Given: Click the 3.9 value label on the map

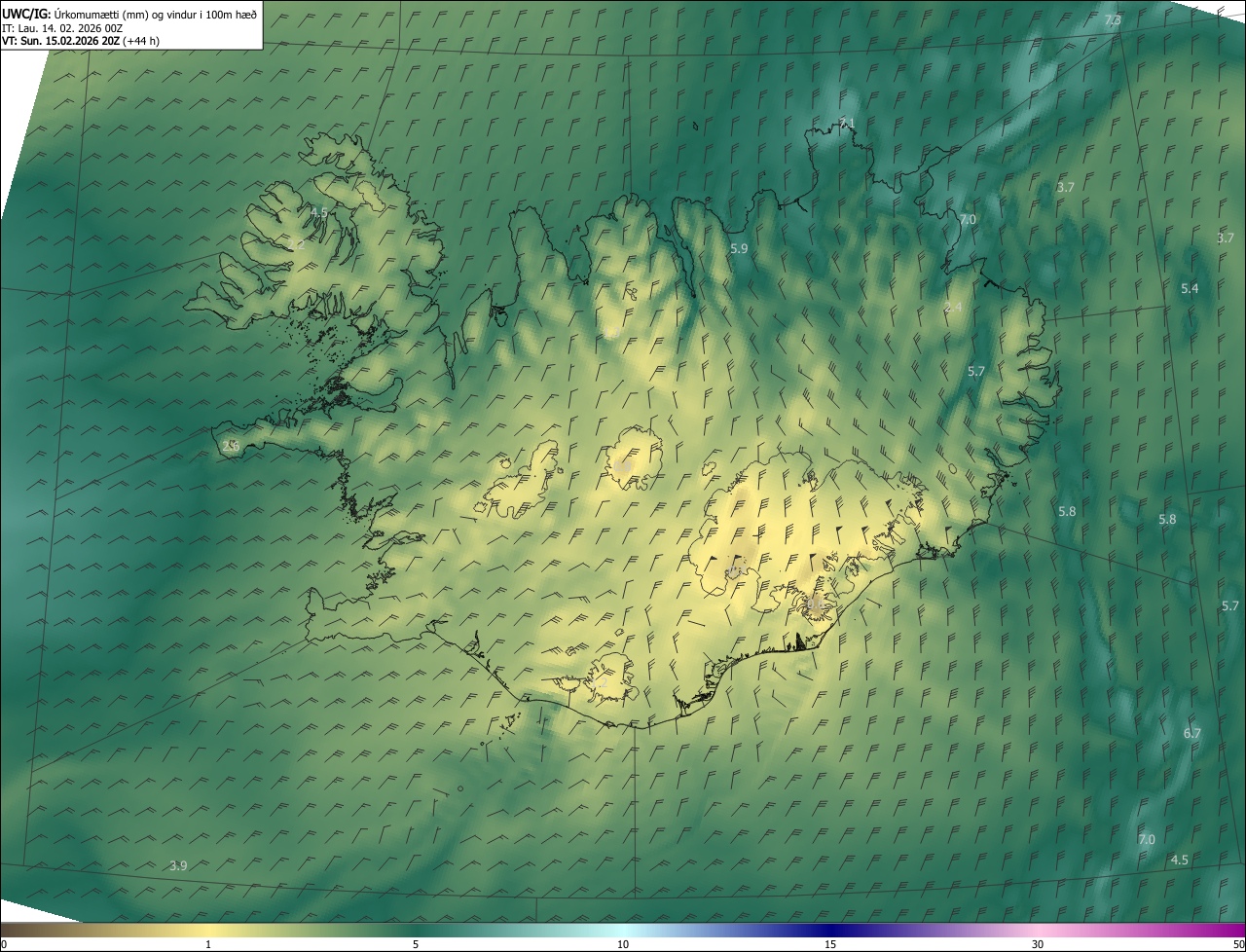Looking at the screenshot, I should click(x=178, y=866).
